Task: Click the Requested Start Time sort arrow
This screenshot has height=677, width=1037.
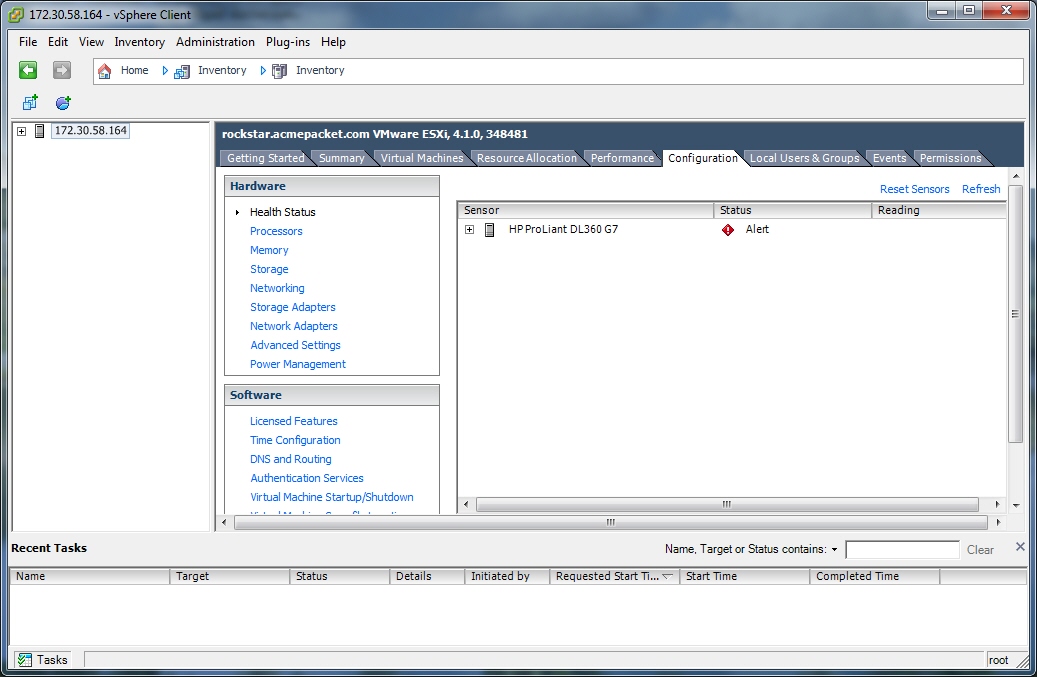Action: (x=667, y=577)
